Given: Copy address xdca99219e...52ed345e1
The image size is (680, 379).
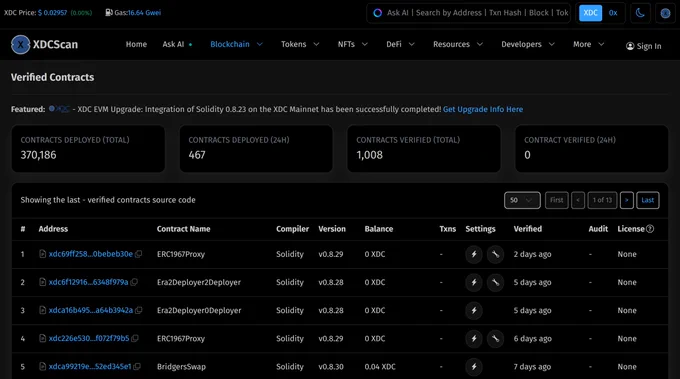Looking at the screenshot, I should [x=137, y=367].
